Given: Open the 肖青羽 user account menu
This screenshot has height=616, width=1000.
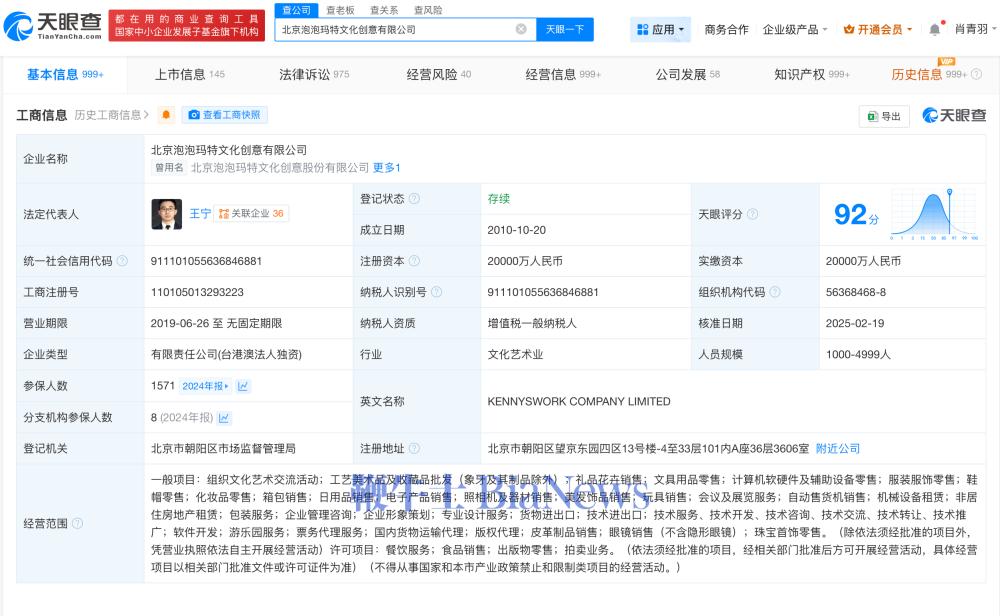Looking at the screenshot, I should click(976, 29).
